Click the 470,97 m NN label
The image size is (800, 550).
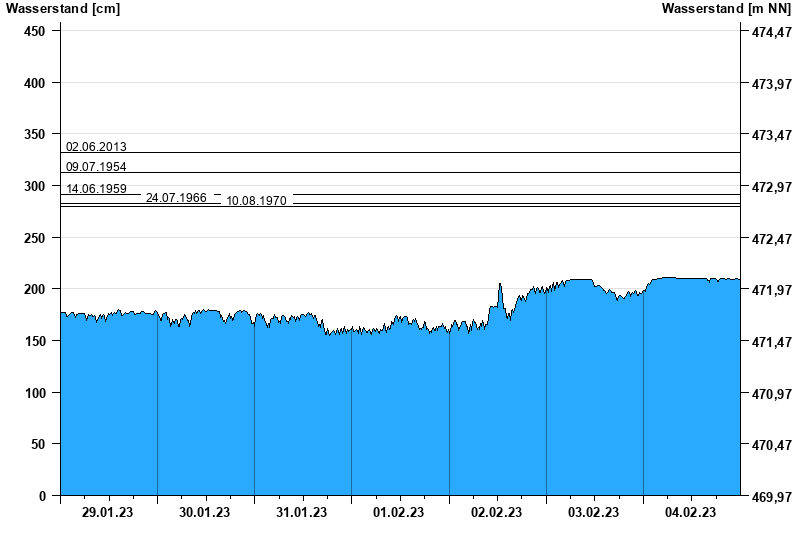[772, 394]
